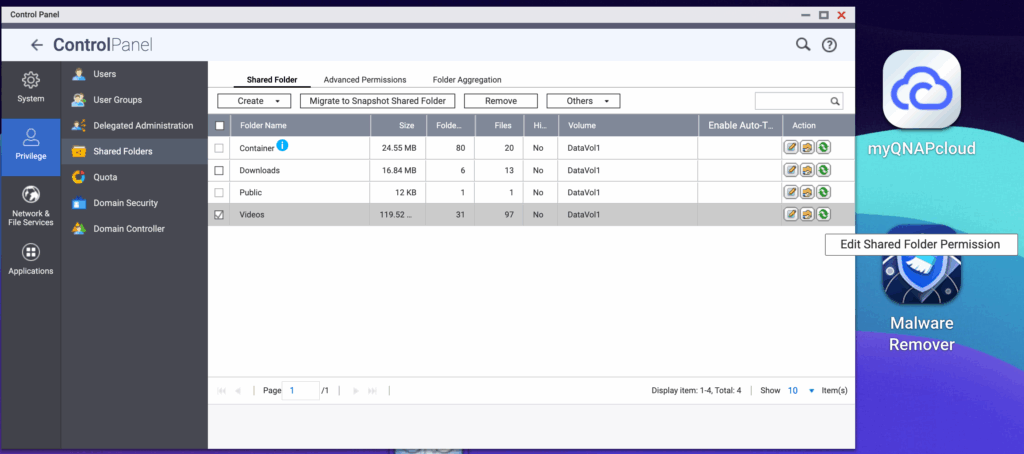Click the info icon next to Container
This screenshot has height=454, width=1024.
[x=282, y=146]
